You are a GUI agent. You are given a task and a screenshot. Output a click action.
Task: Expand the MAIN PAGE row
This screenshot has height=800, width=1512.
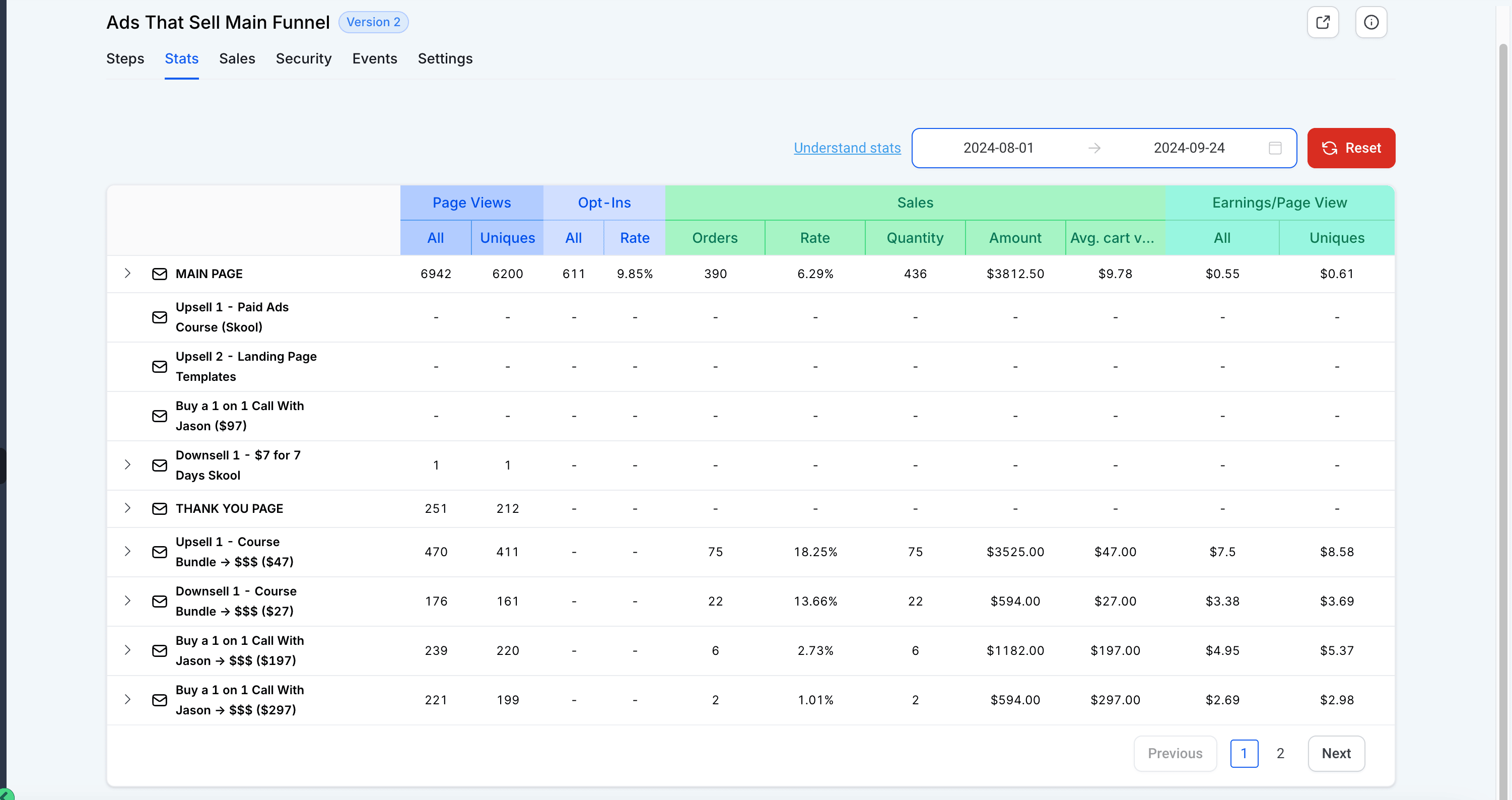[x=127, y=274]
